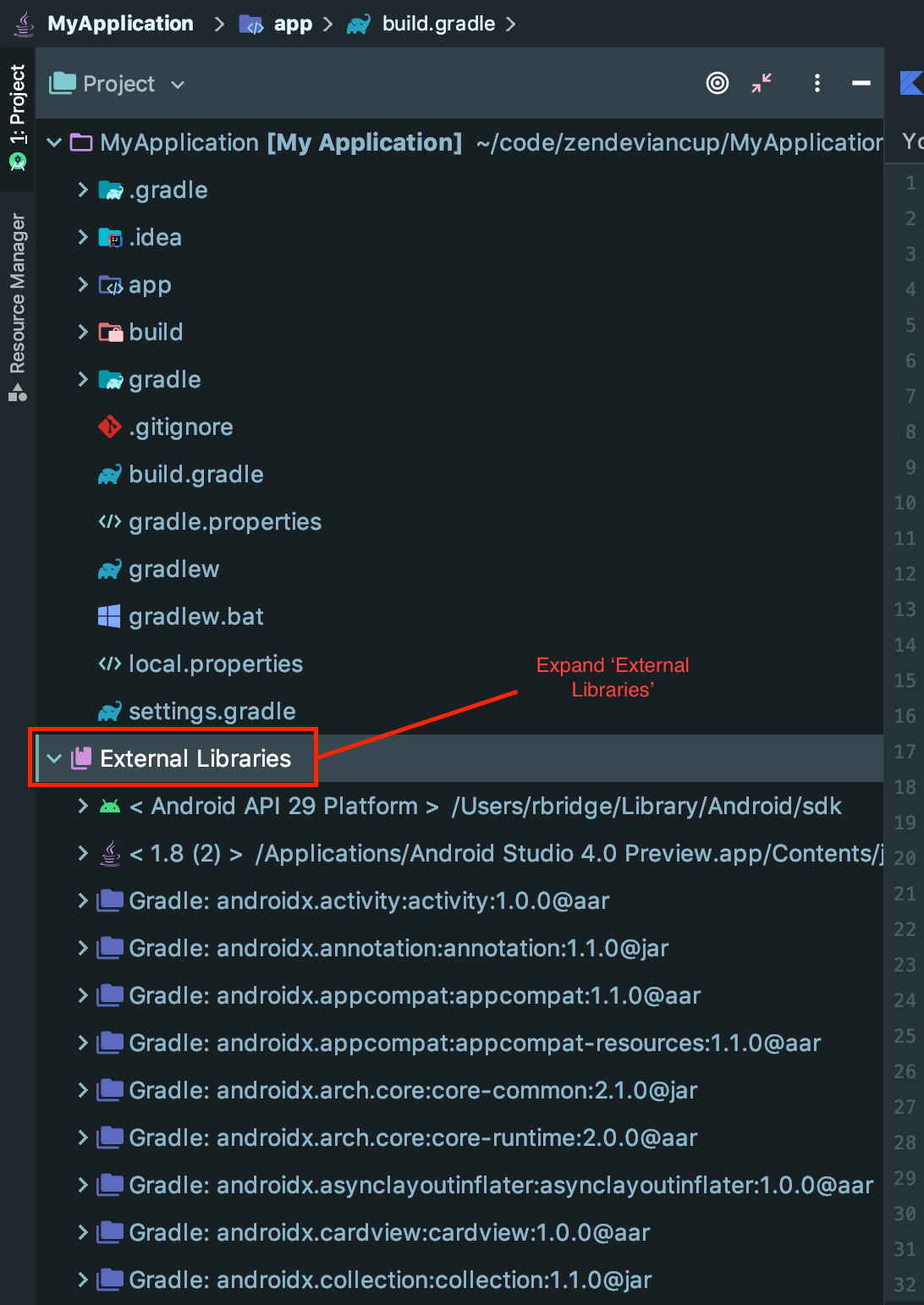Viewport: 924px width, 1305px height.
Task: Click the Locate (scroll from source) target icon
Action: pyautogui.click(x=718, y=83)
